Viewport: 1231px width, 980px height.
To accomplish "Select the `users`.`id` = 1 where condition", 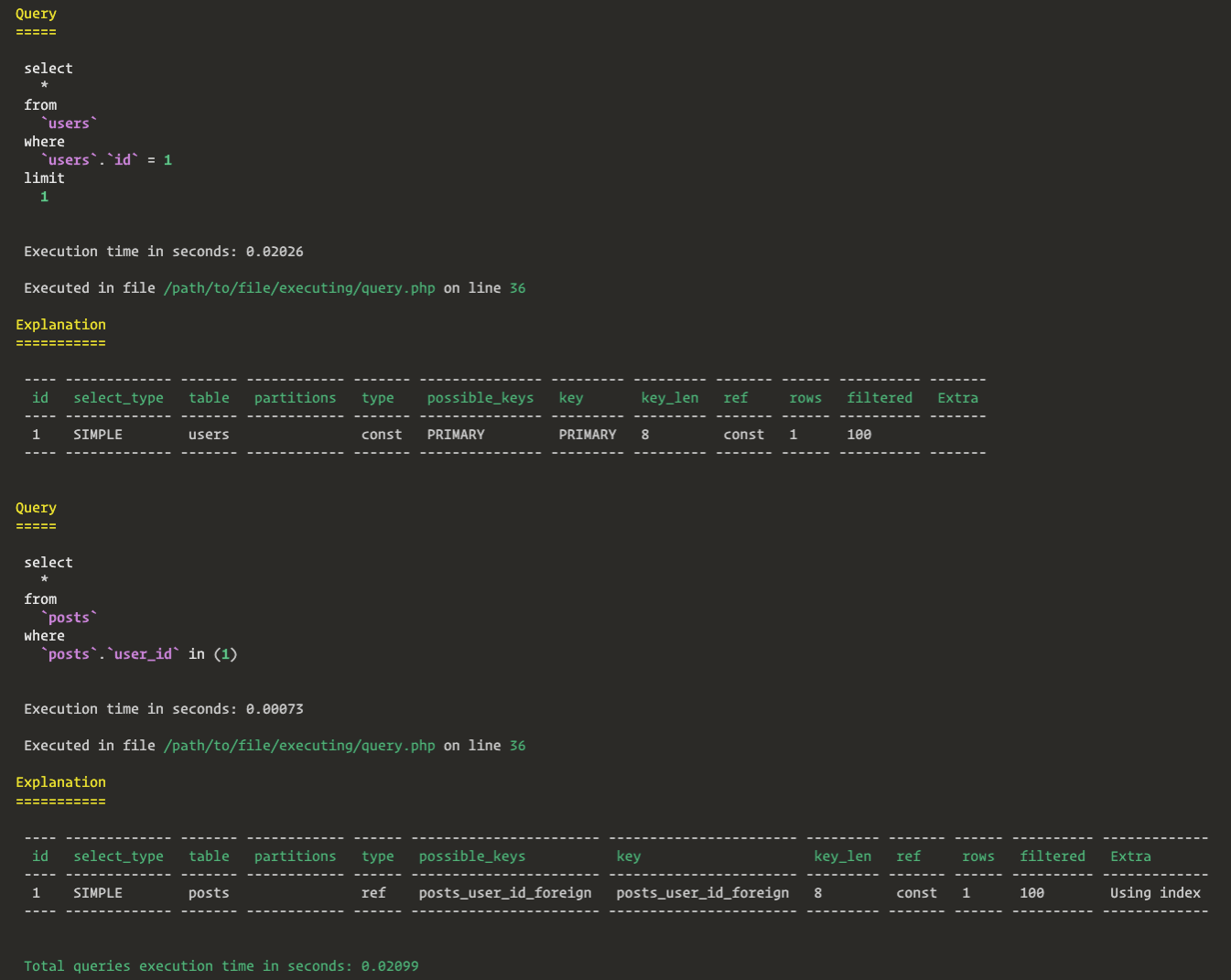I will [106, 160].
